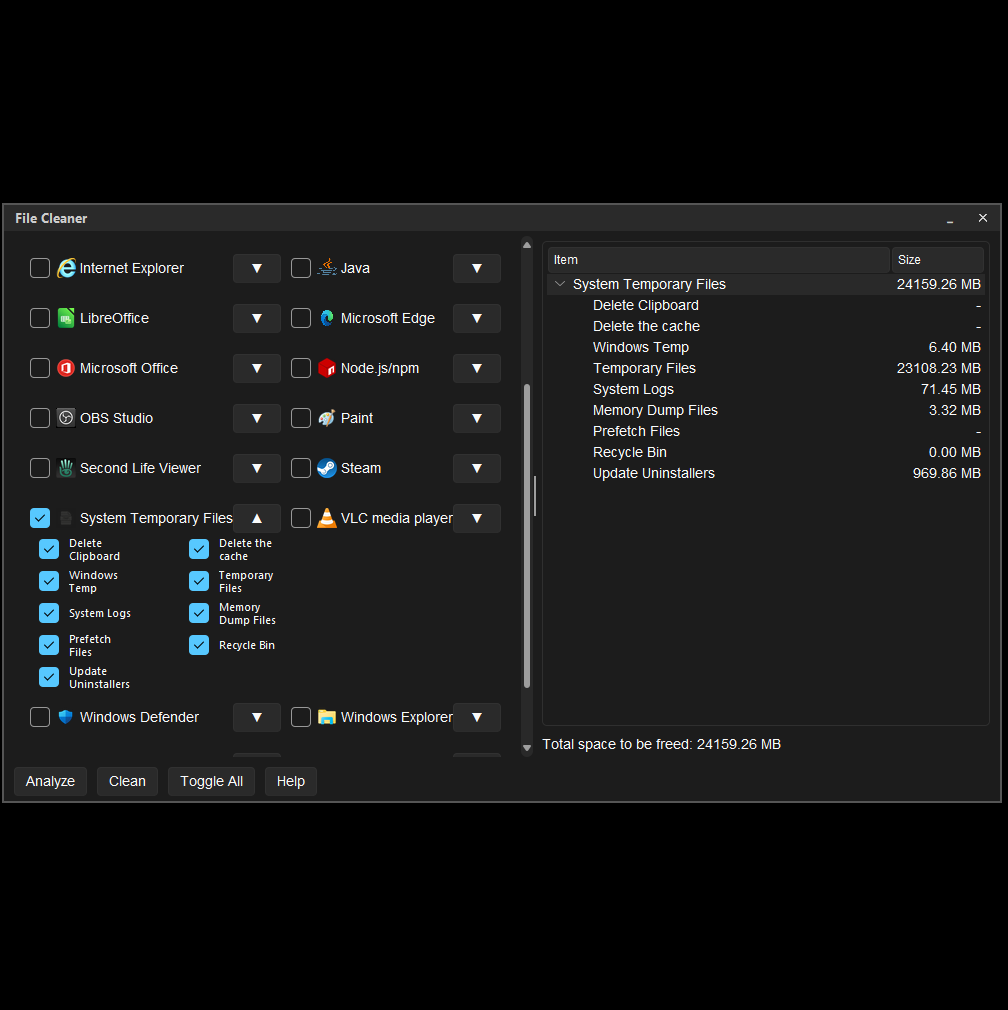Image resolution: width=1008 pixels, height=1010 pixels.
Task: Enable the Microsoft Edge checkbox
Action: pyautogui.click(x=301, y=318)
